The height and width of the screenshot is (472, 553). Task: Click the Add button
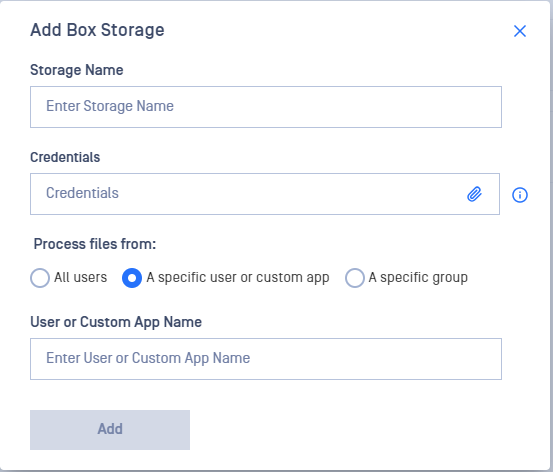(110, 430)
